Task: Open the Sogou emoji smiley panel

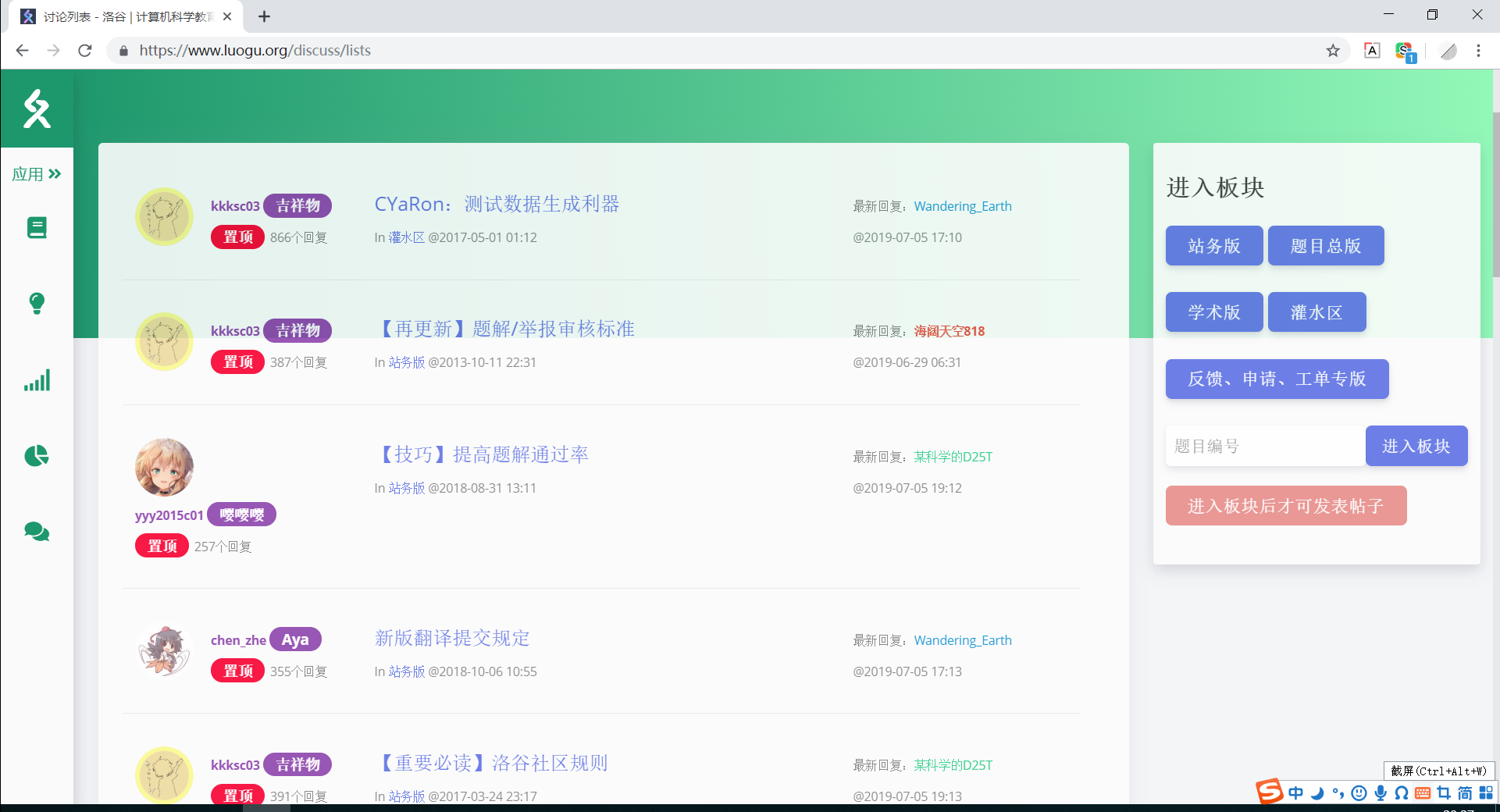Action: click(1359, 793)
